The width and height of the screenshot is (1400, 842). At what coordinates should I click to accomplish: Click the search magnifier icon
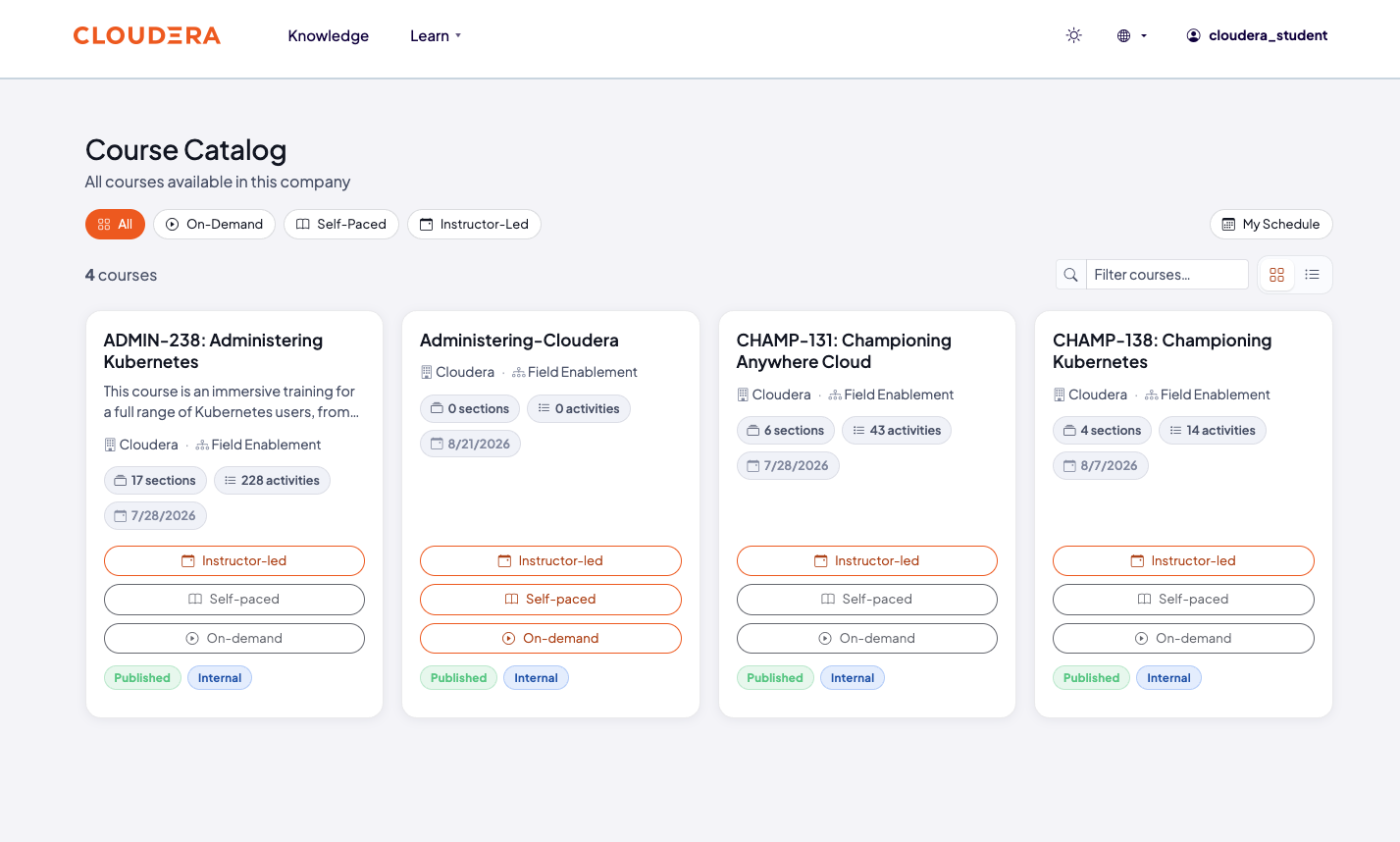(1071, 275)
